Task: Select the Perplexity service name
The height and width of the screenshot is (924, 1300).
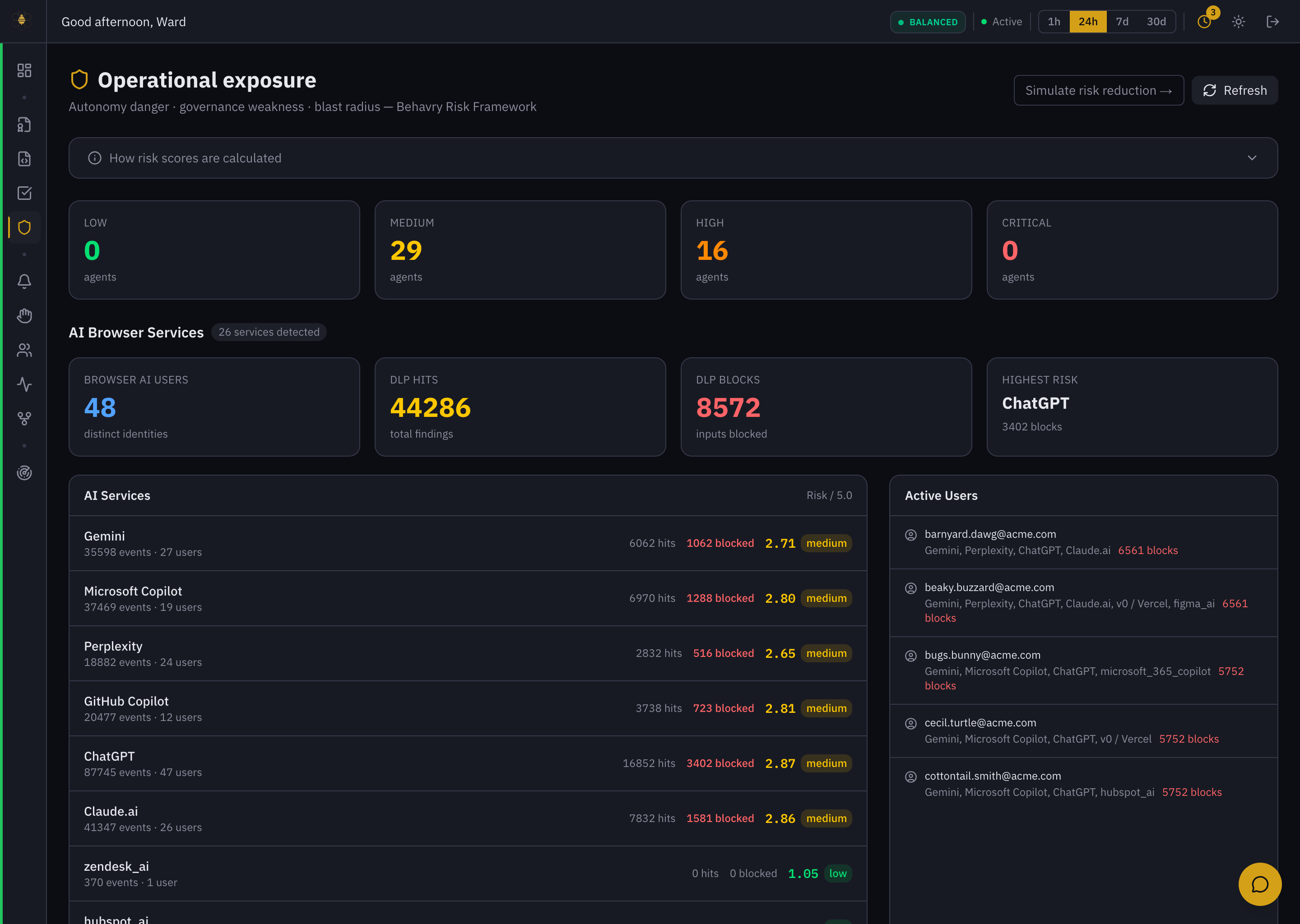Action: (113, 647)
